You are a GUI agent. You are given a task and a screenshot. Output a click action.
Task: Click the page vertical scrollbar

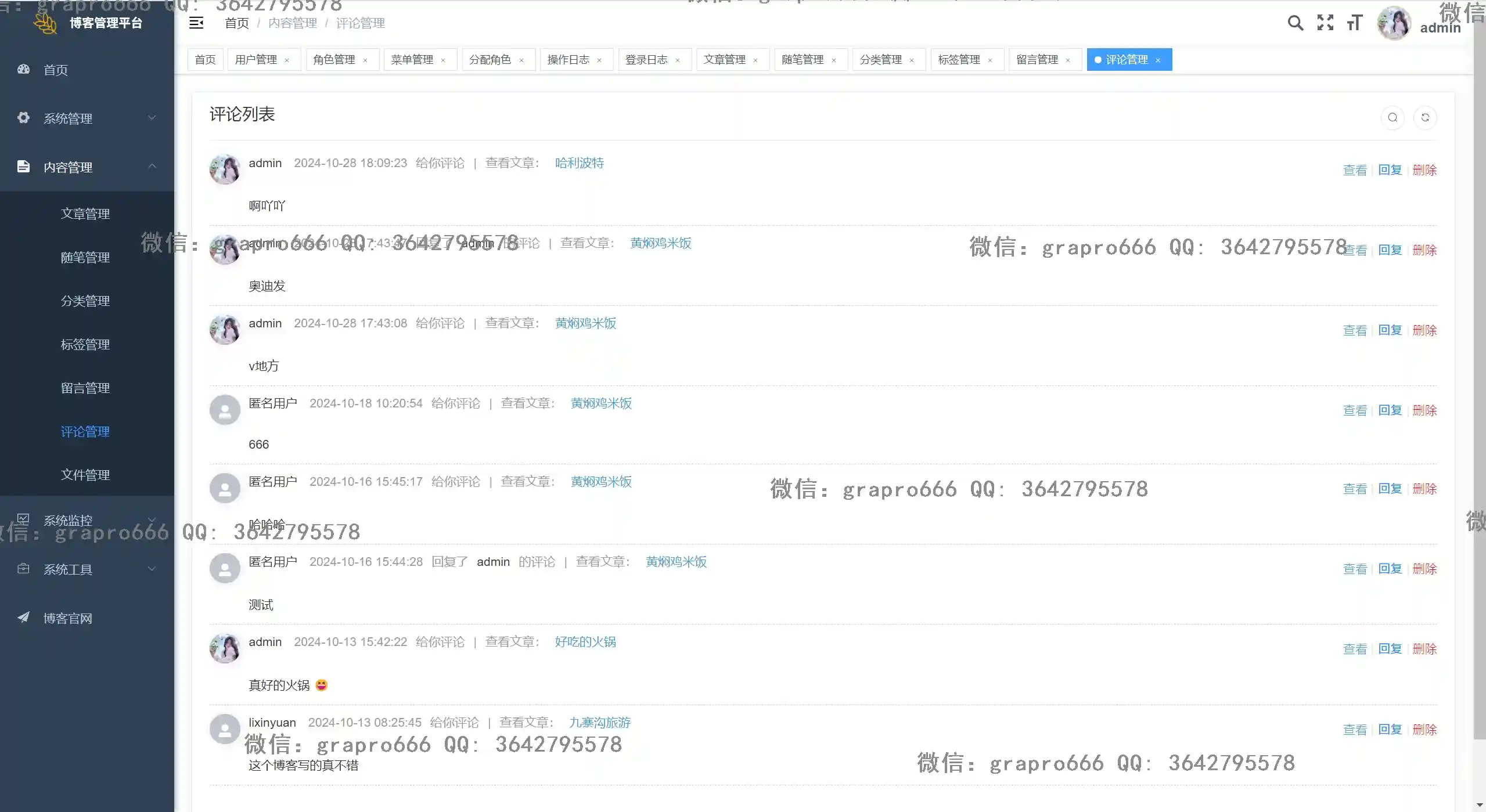click(x=1479, y=371)
